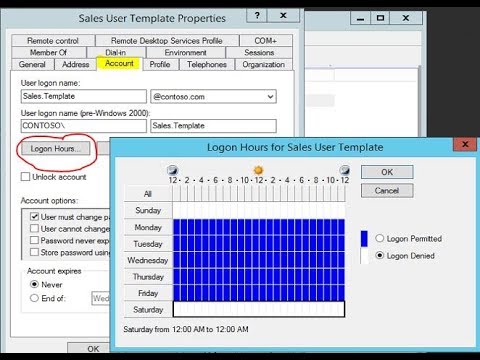Switch to the Telephones tab
480x360 pixels.
tap(207, 64)
